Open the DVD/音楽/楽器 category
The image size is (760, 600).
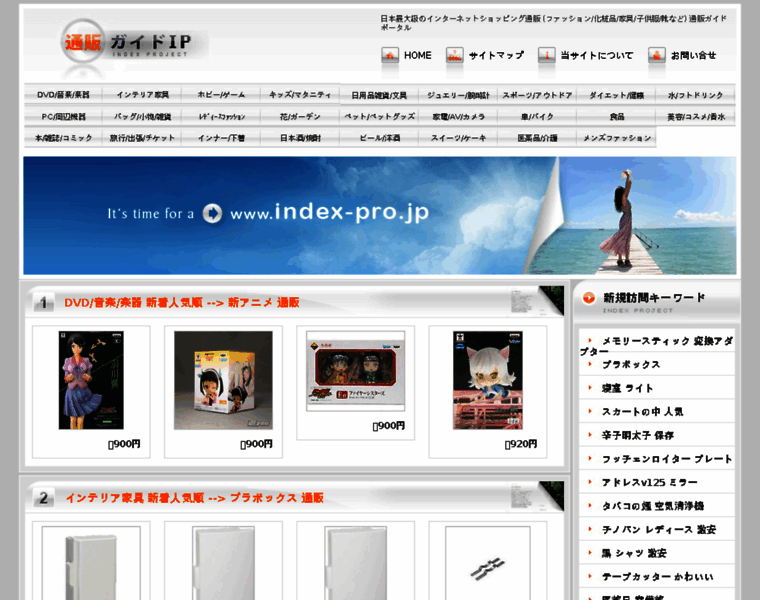tap(63, 95)
